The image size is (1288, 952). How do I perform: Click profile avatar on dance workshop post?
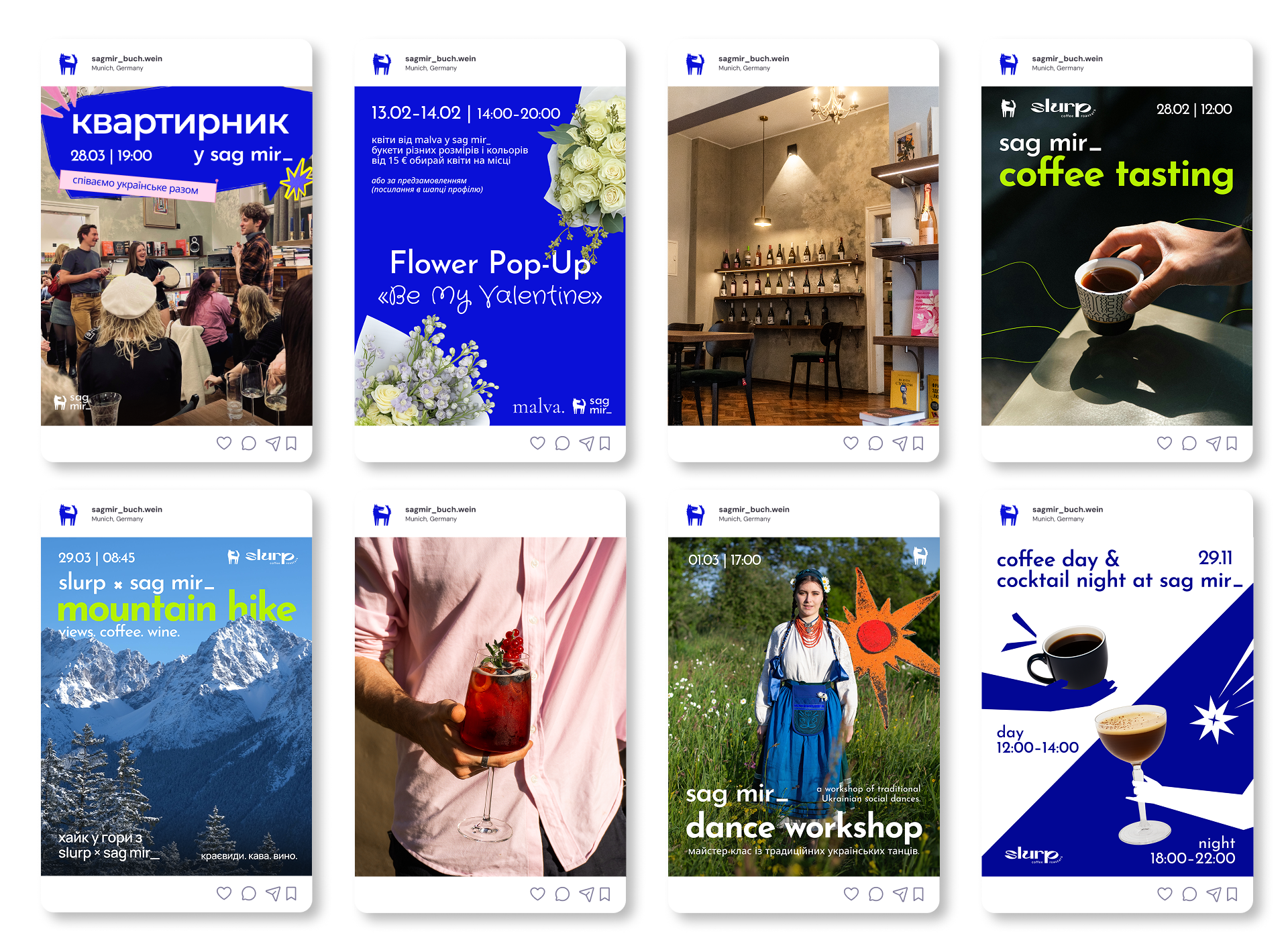point(696,515)
